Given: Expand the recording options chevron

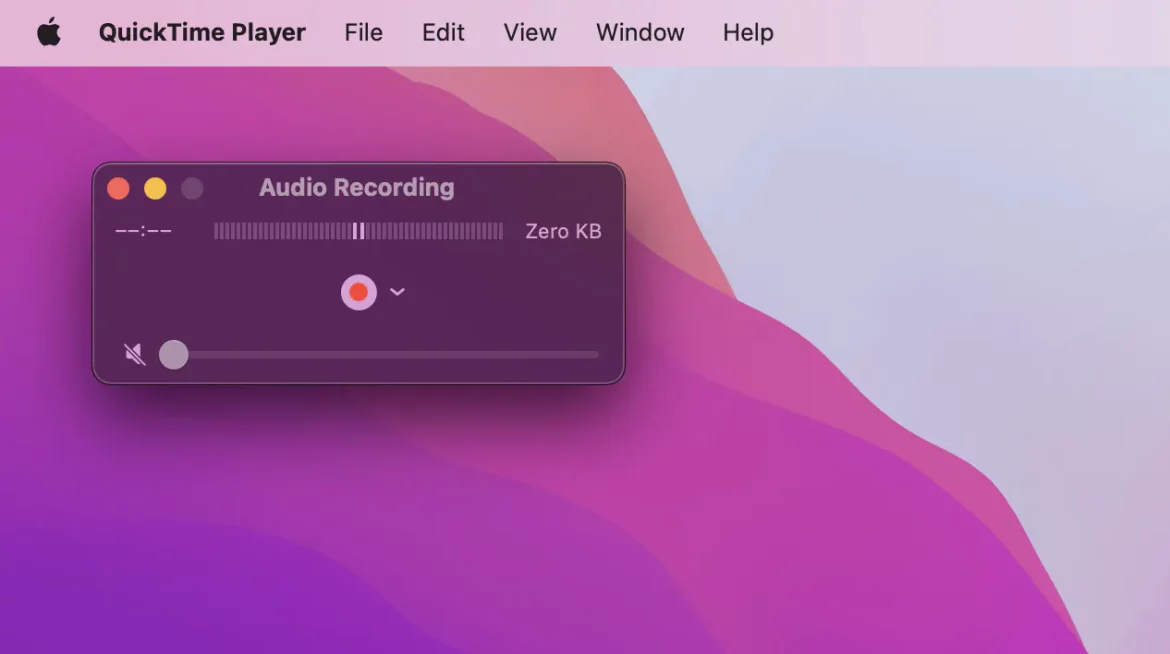Looking at the screenshot, I should pyautogui.click(x=398, y=292).
